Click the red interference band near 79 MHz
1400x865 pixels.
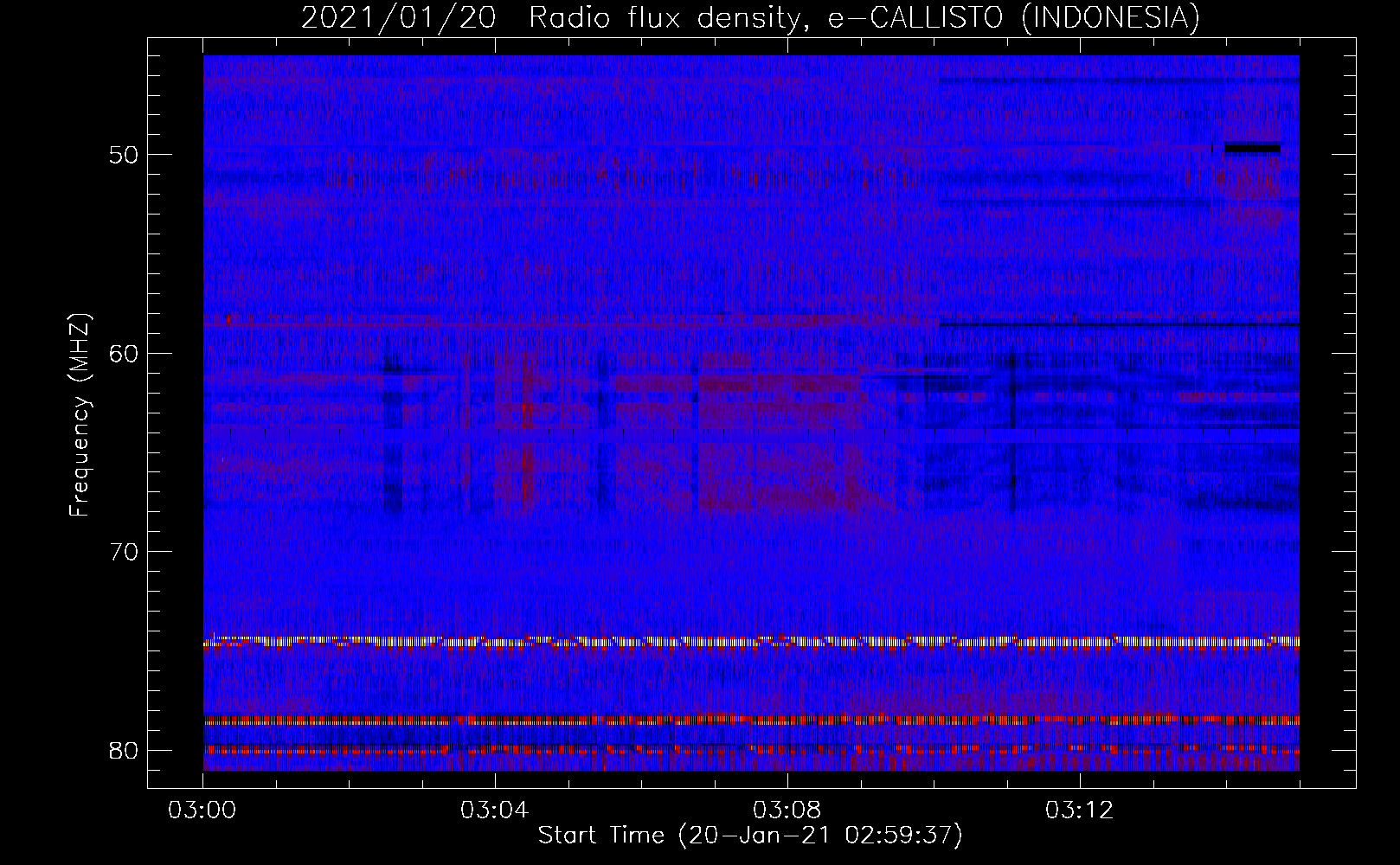point(751,720)
